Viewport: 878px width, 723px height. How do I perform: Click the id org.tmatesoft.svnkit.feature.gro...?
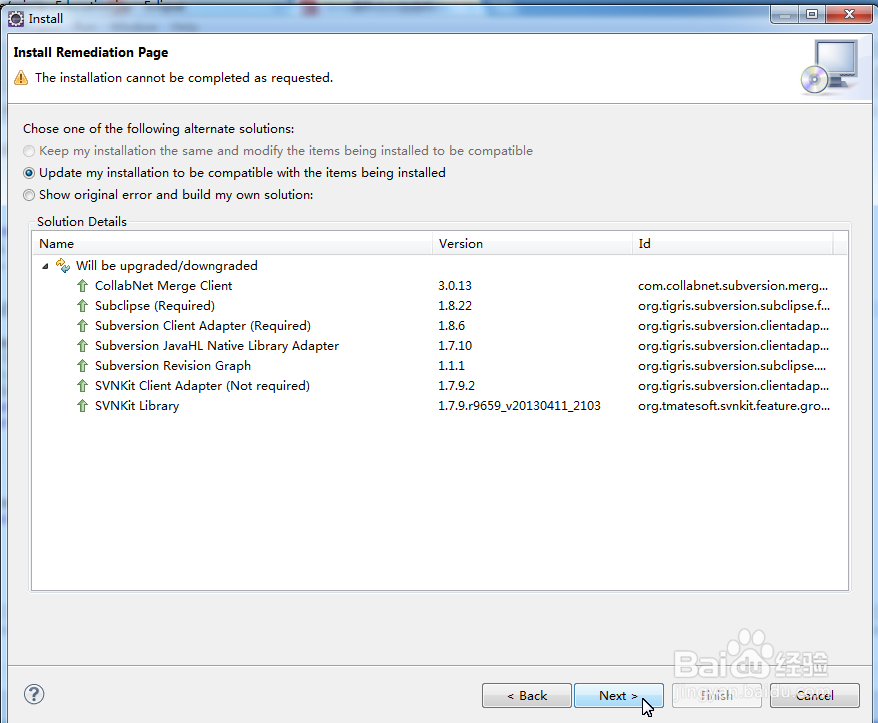click(734, 405)
